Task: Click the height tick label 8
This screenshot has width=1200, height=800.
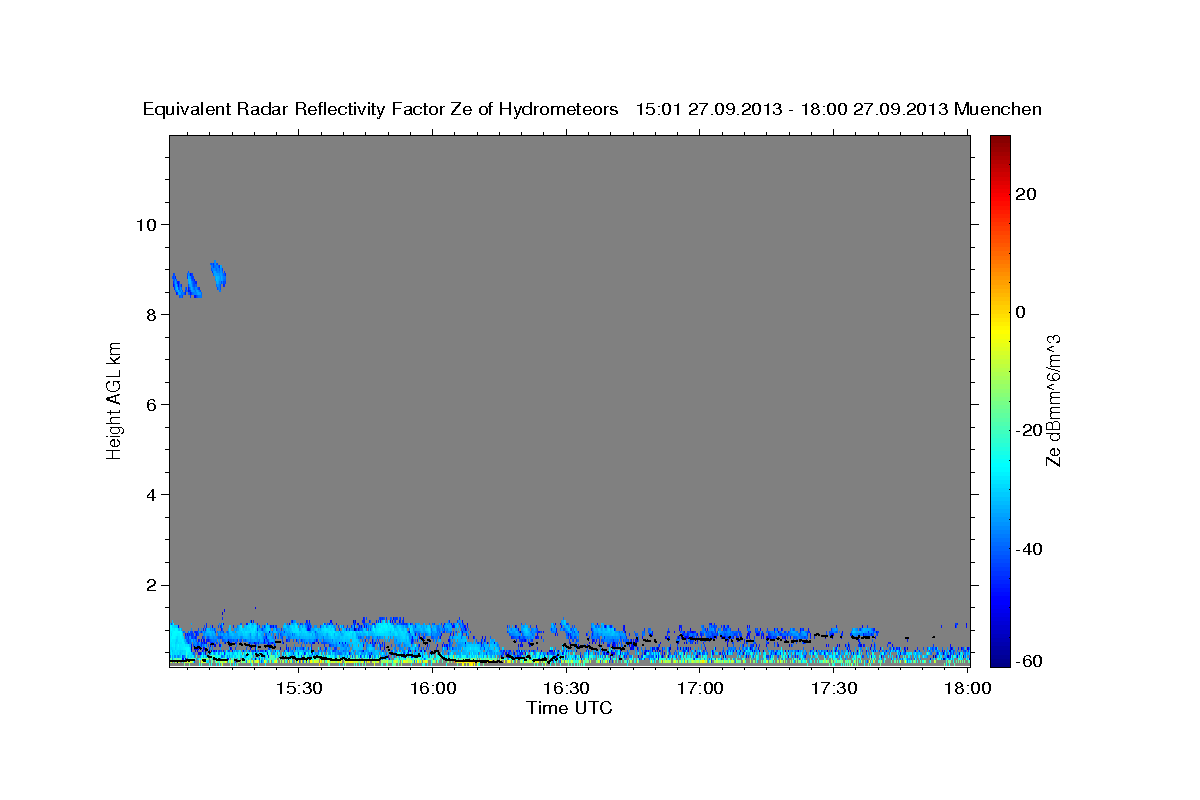Action: (x=151, y=314)
